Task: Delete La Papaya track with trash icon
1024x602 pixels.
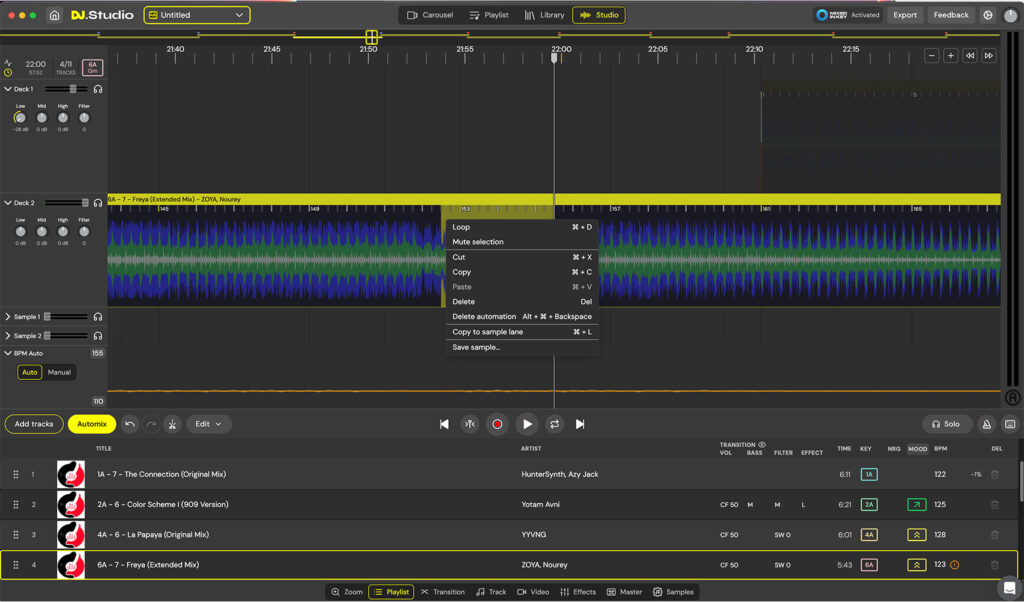Action: click(x=995, y=535)
